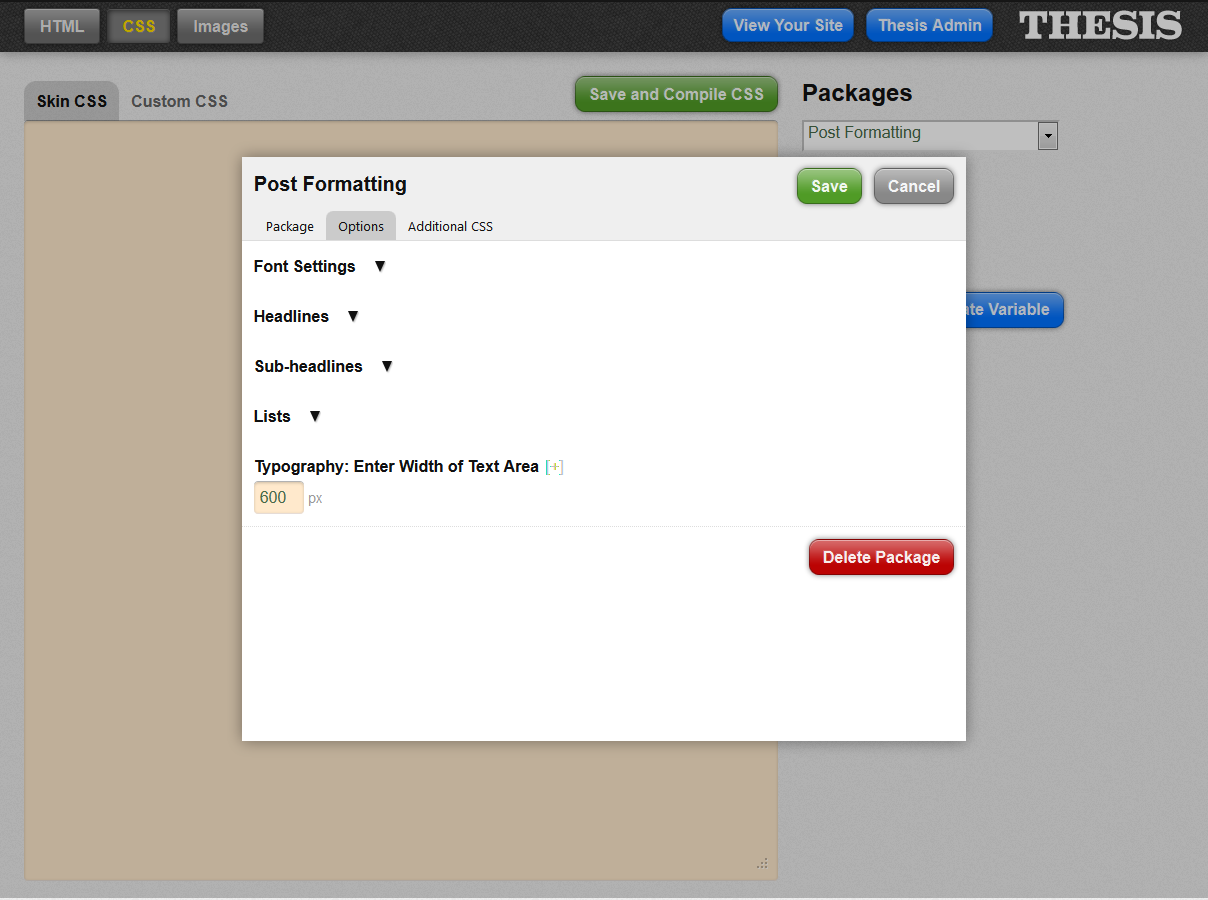The width and height of the screenshot is (1208, 900).
Task: Select the Options tab
Action: (x=361, y=226)
